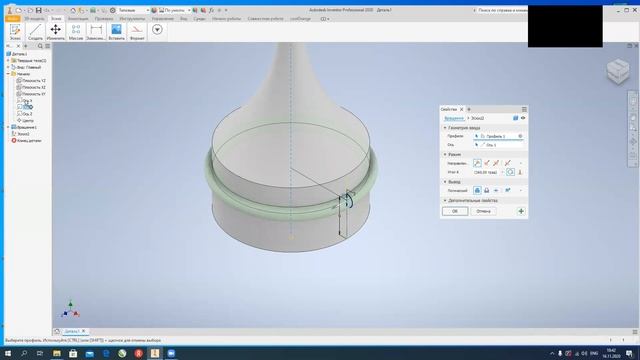Click the Вращение breadcrumb link

click(x=454, y=118)
